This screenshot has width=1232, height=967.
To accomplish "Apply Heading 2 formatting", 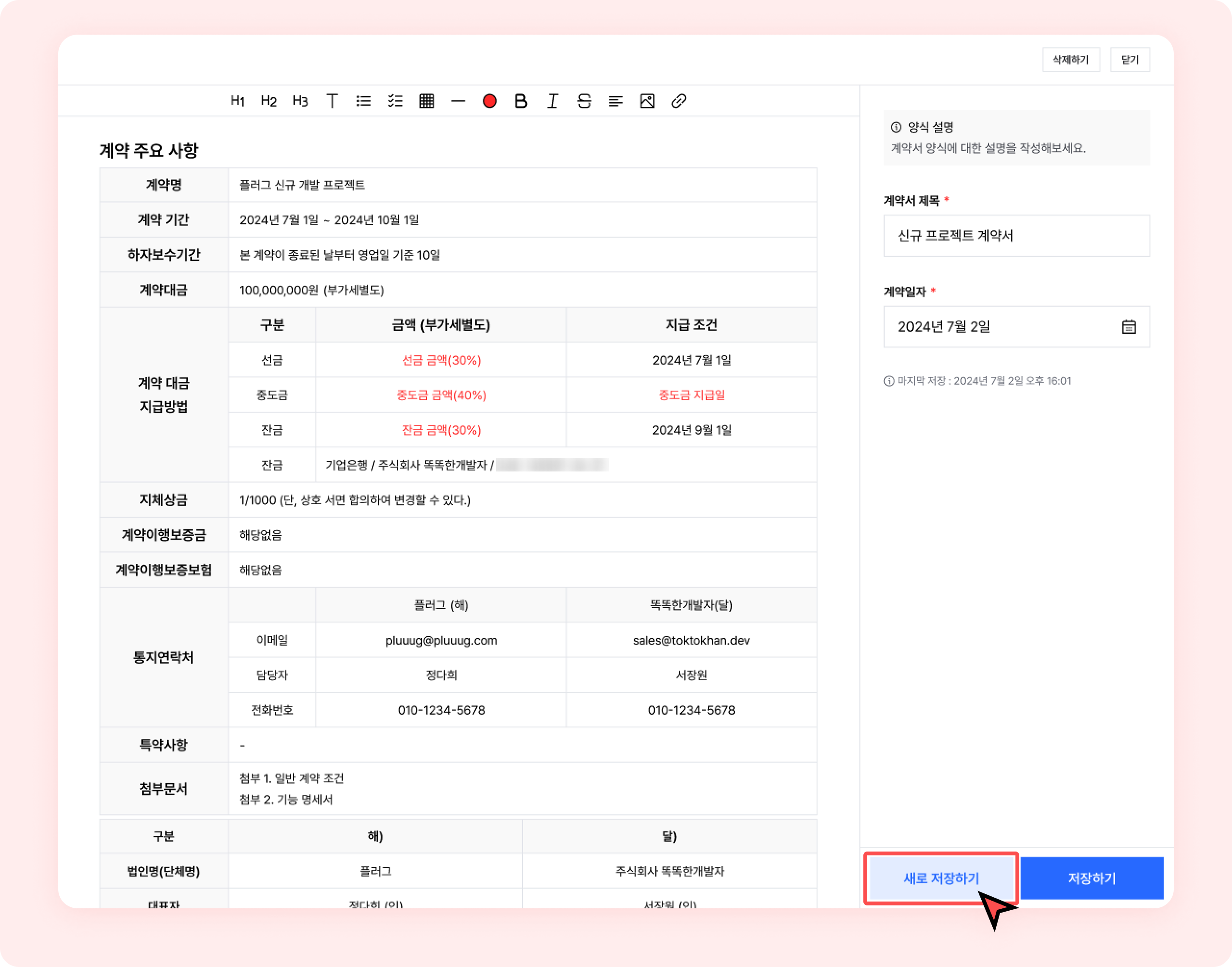I will pos(269,102).
